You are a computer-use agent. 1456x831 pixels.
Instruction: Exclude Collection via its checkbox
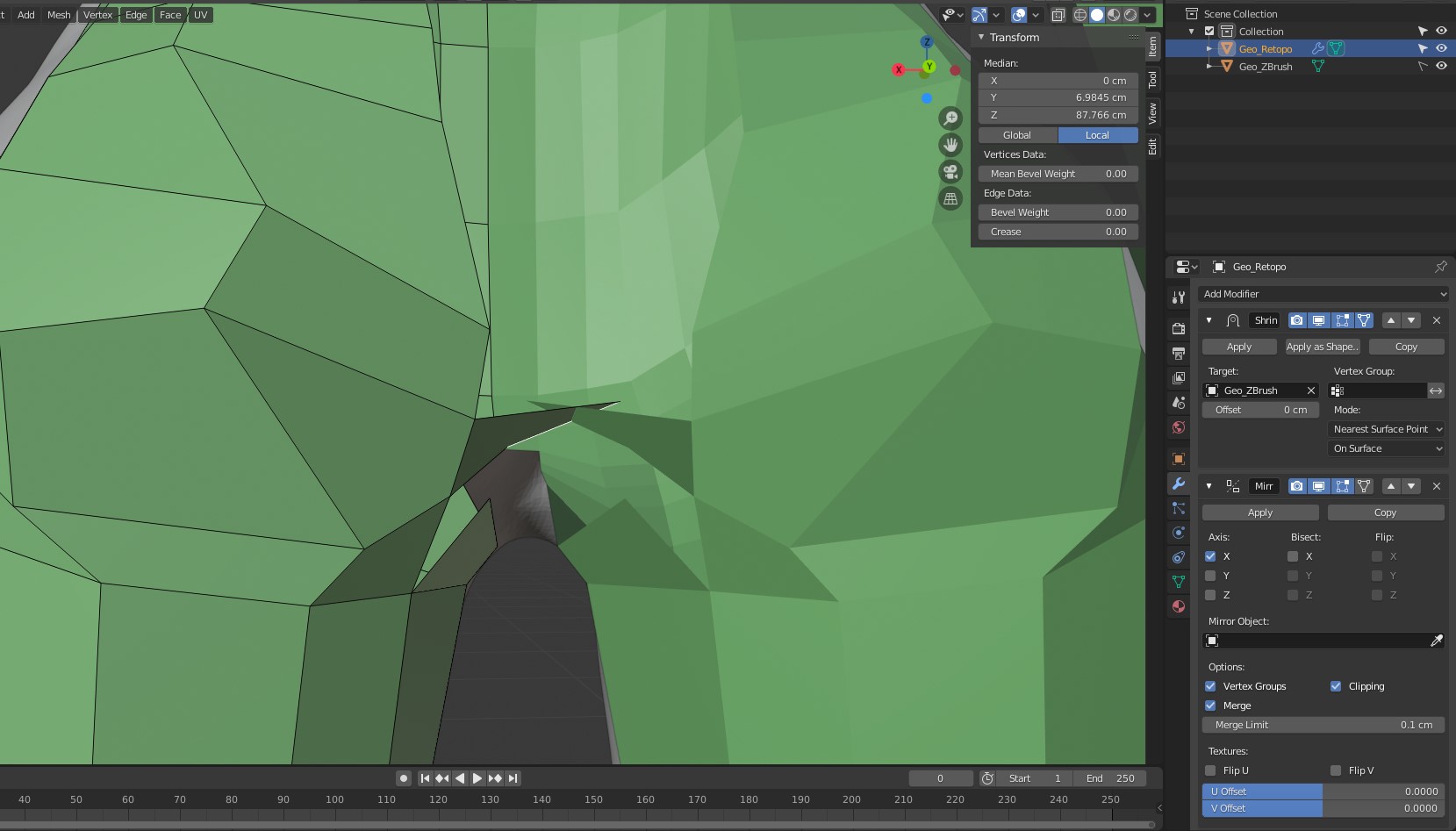[1209, 31]
